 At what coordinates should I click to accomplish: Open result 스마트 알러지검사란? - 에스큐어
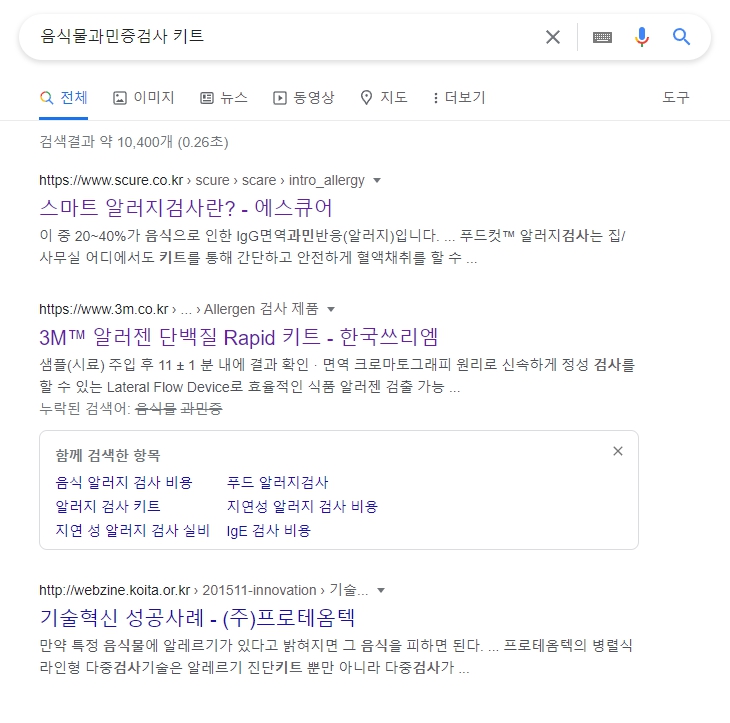coord(186,208)
